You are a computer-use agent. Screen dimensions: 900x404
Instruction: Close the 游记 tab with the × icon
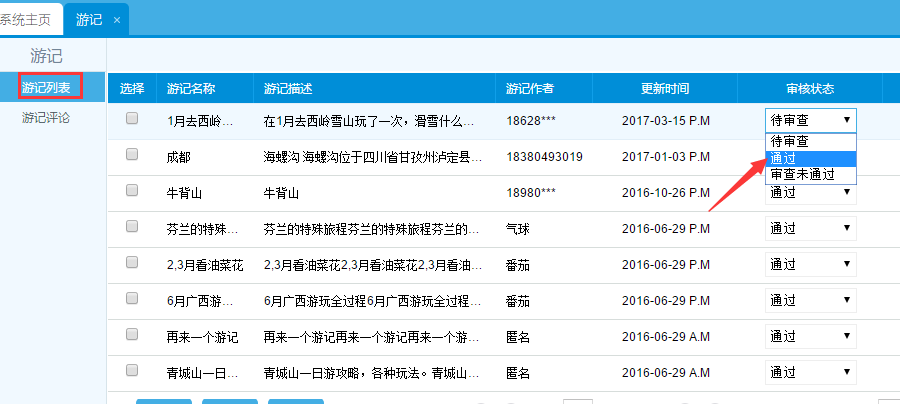point(116,20)
